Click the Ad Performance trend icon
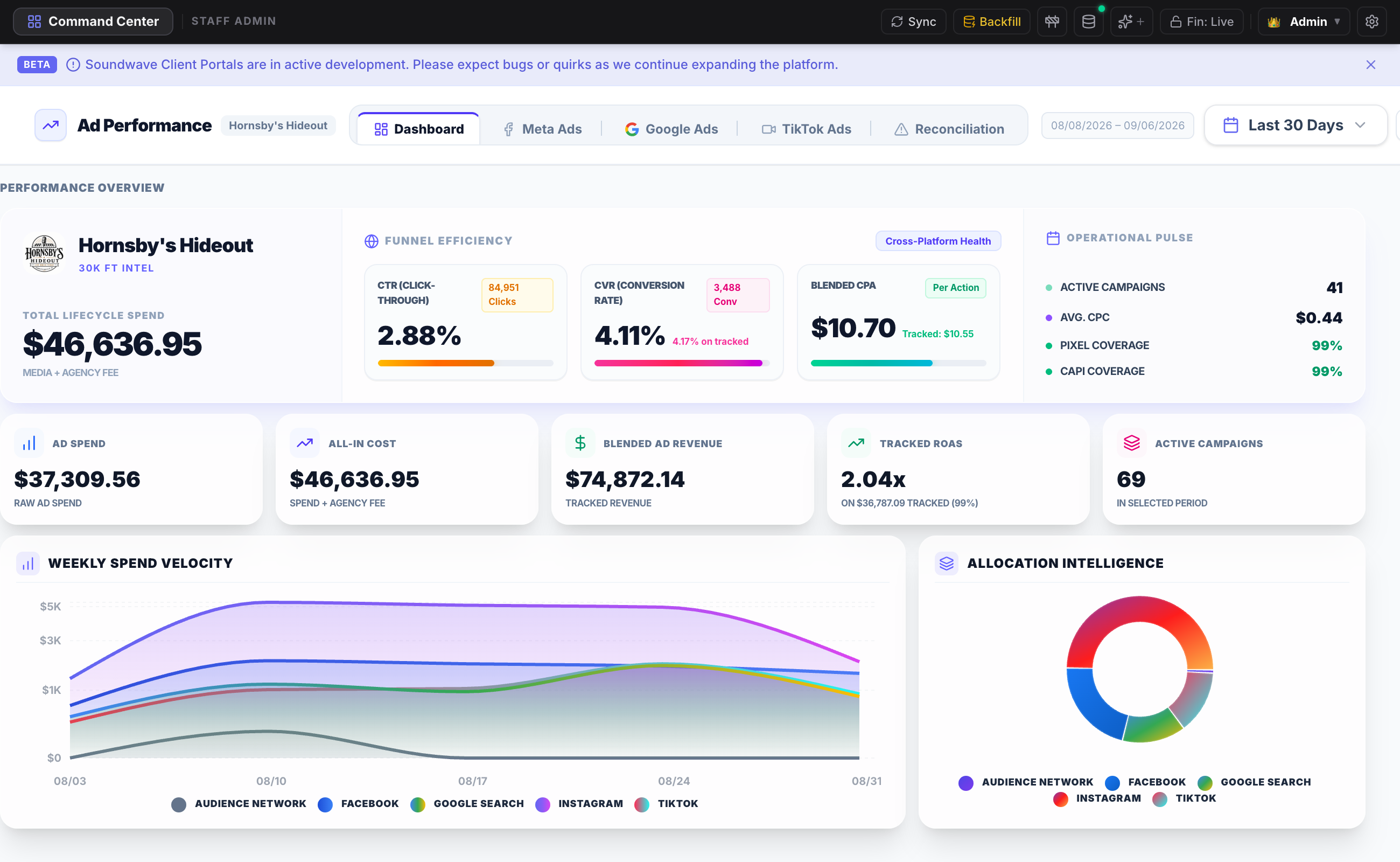1400x862 pixels. (x=50, y=125)
